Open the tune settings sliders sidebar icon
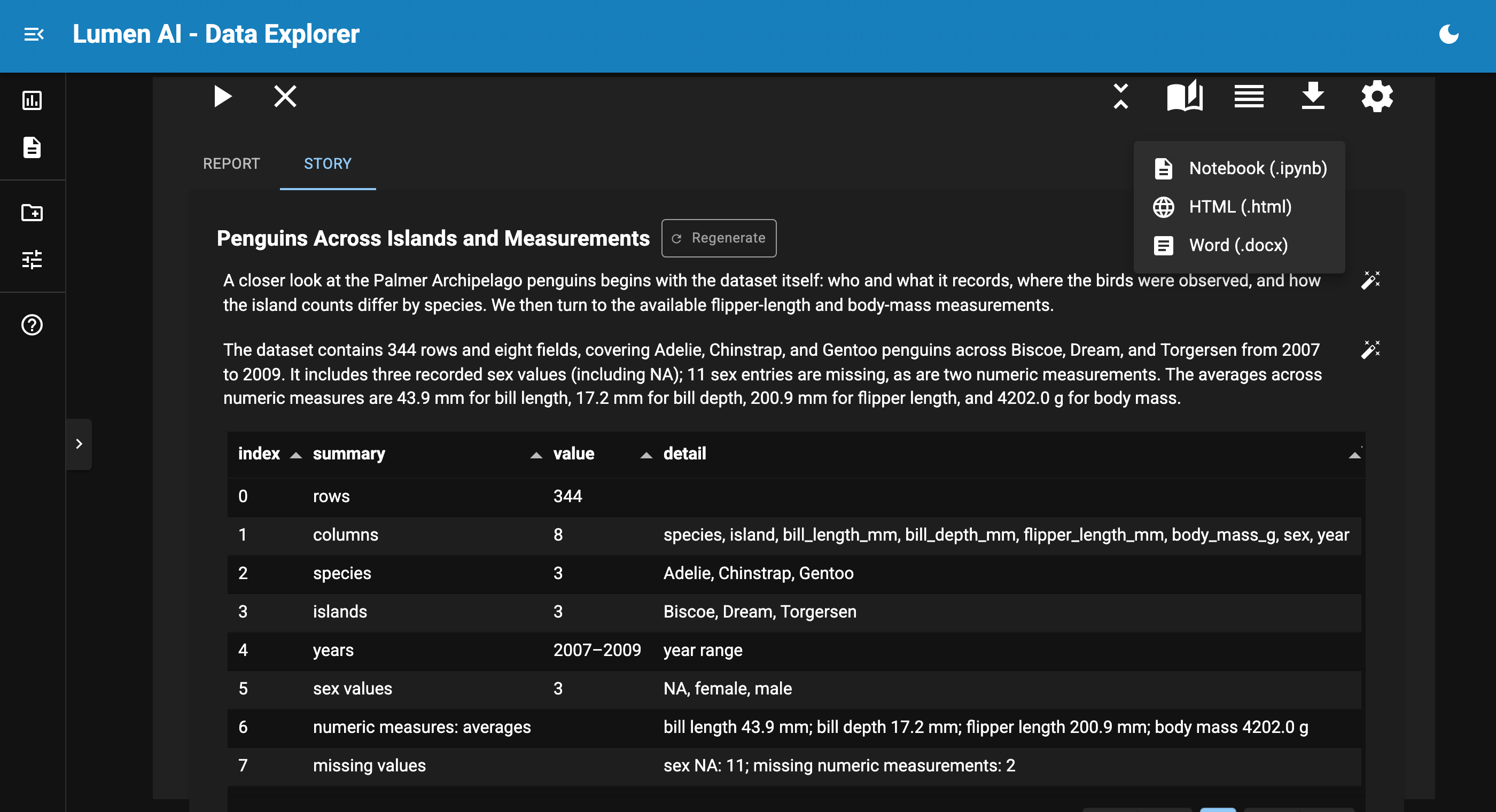The height and width of the screenshot is (812, 1496). [32, 259]
